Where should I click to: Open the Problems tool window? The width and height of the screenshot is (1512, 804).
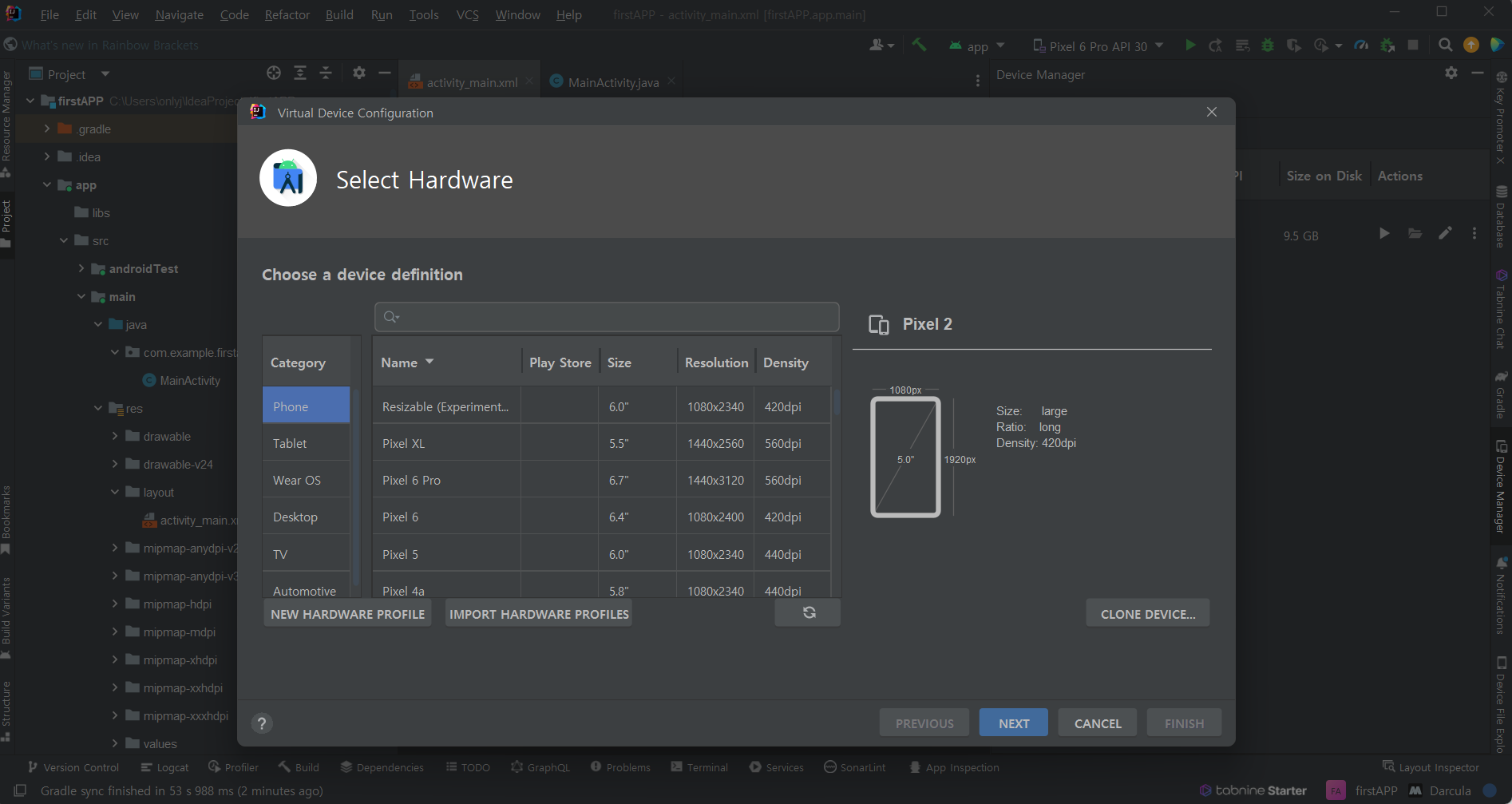click(620, 767)
